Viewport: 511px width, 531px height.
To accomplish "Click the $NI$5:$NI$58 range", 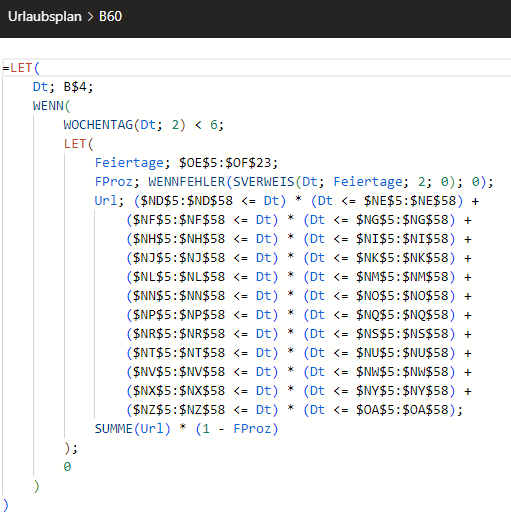I will pyautogui.click(x=402, y=239).
